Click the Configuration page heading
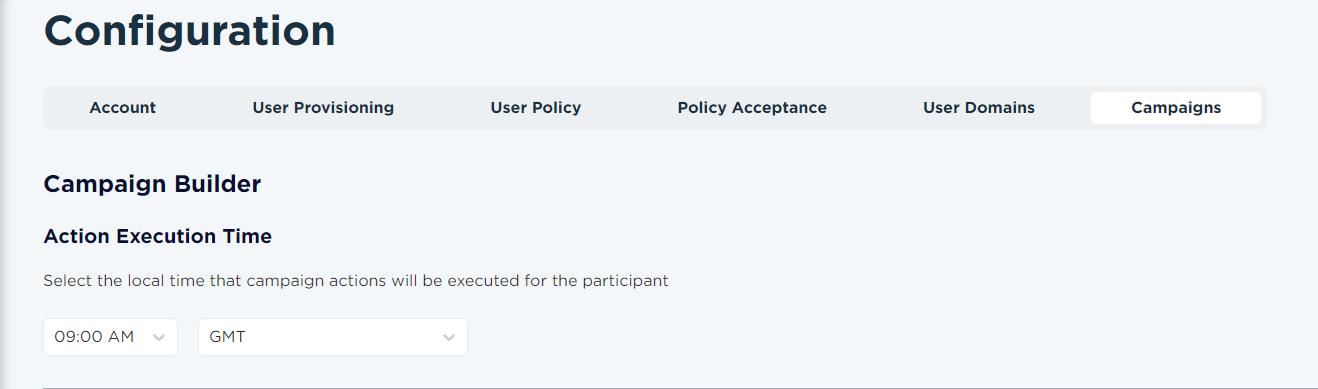The height and width of the screenshot is (389, 1318). click(190, 31)
